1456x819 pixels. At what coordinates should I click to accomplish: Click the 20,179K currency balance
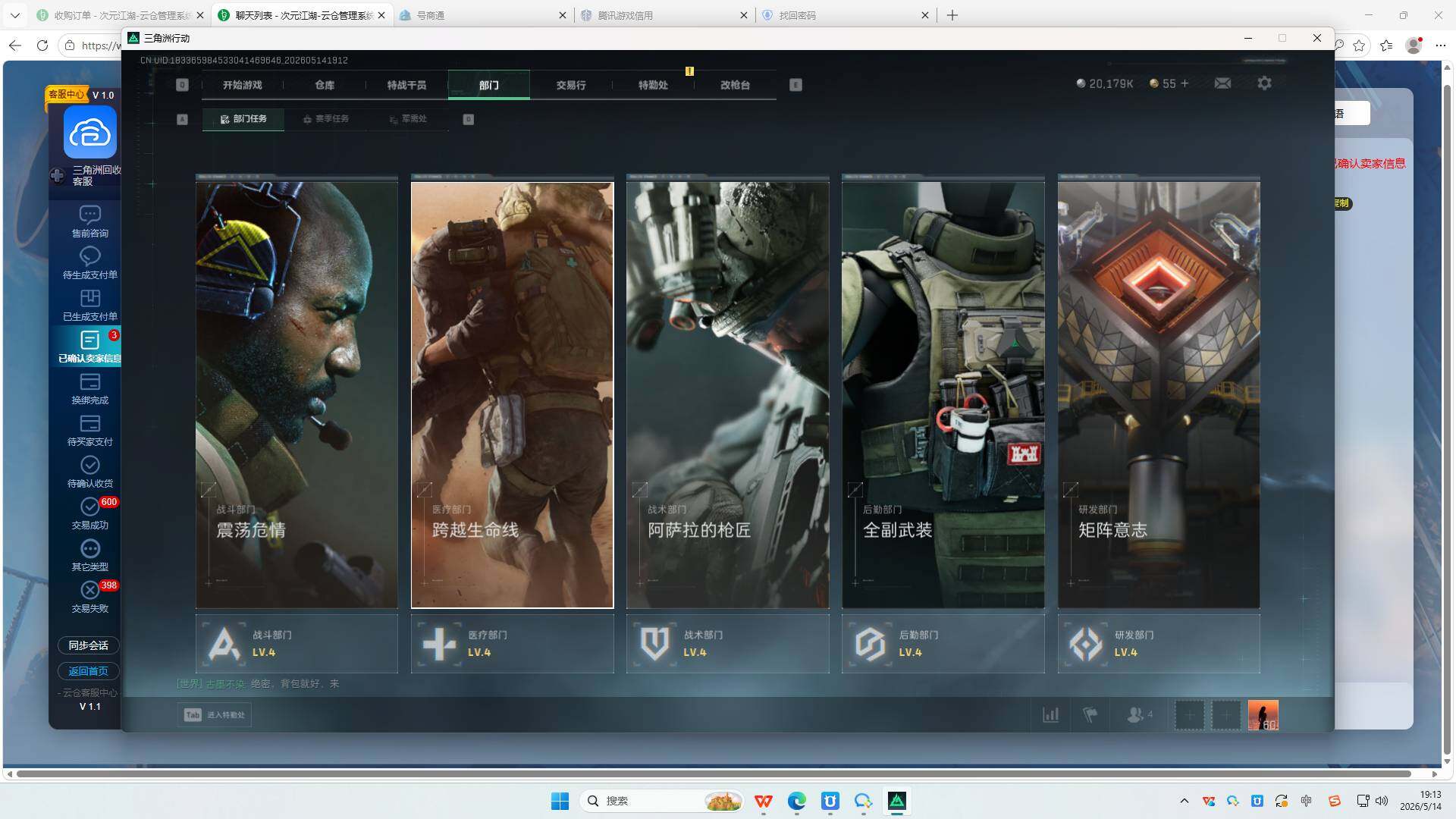pos(1105,83)
